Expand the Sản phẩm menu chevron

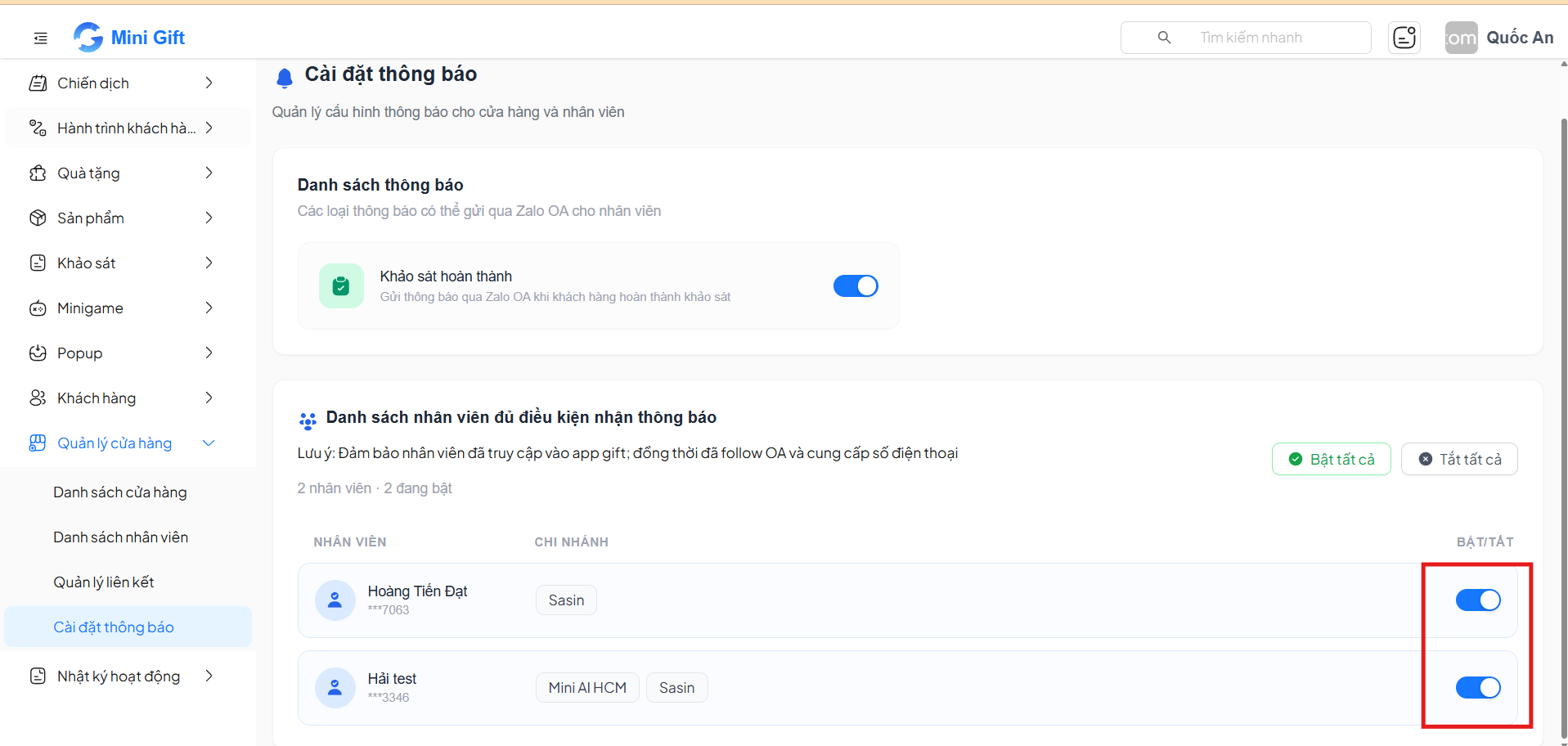pos(209,218)
